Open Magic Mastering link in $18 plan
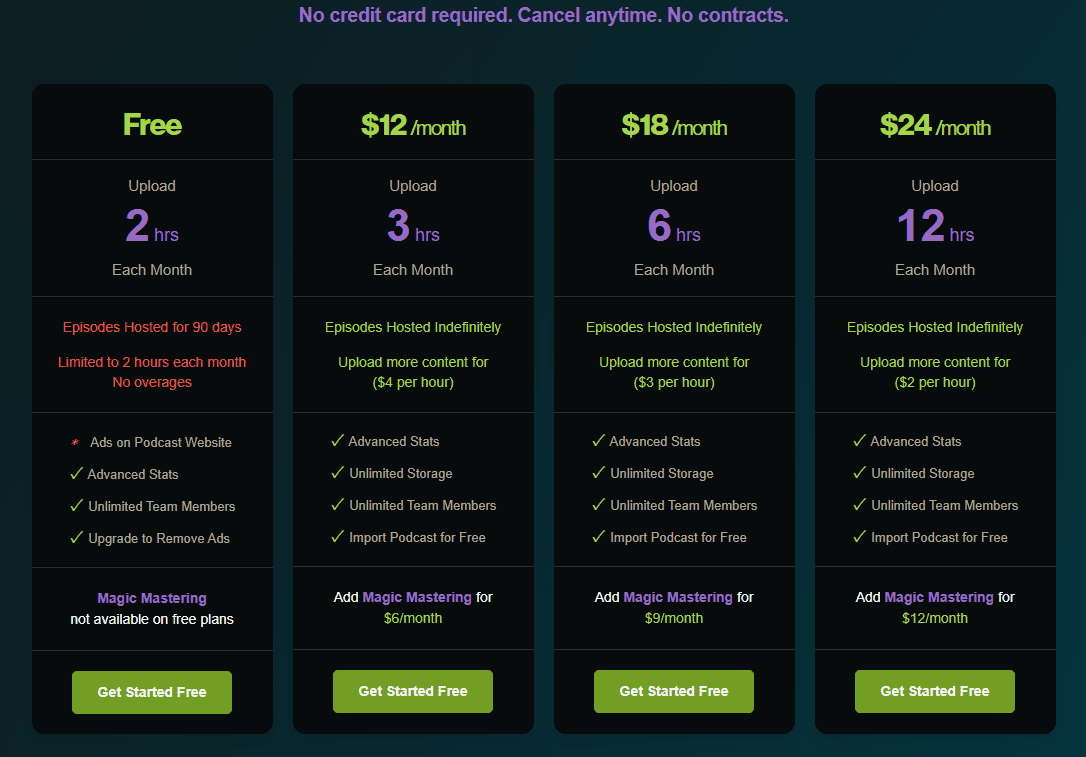Viewport: 1086px width, 757px height. pos(678,597)
